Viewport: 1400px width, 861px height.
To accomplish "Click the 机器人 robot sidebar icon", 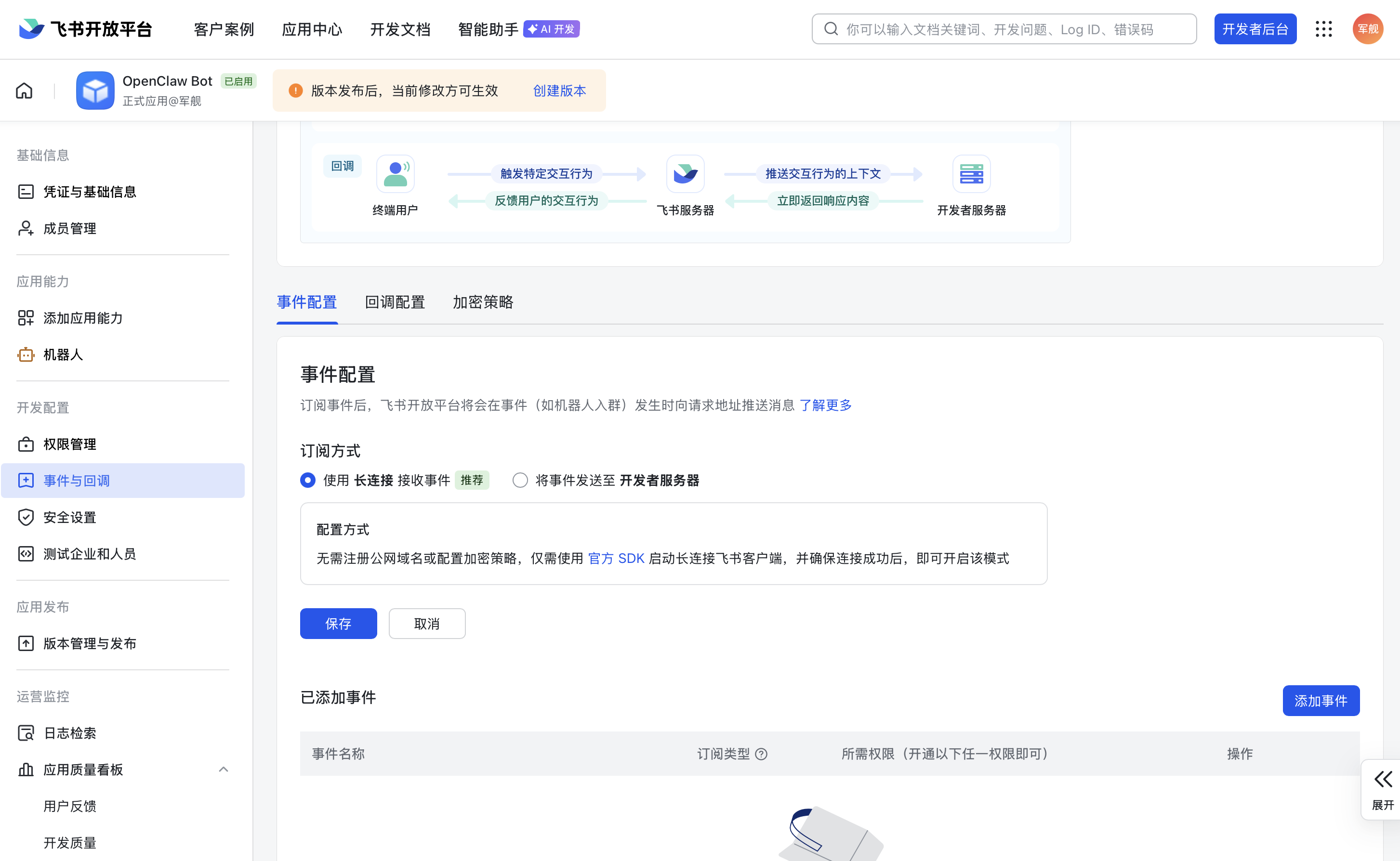I will [x=26, y=355].
